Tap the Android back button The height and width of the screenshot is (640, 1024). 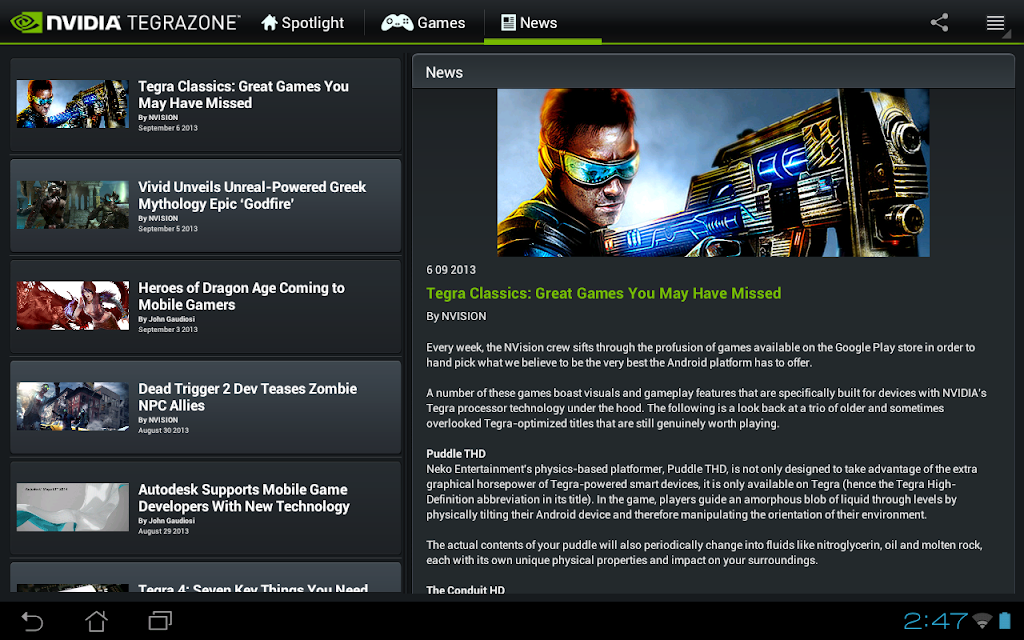(31, 620)
